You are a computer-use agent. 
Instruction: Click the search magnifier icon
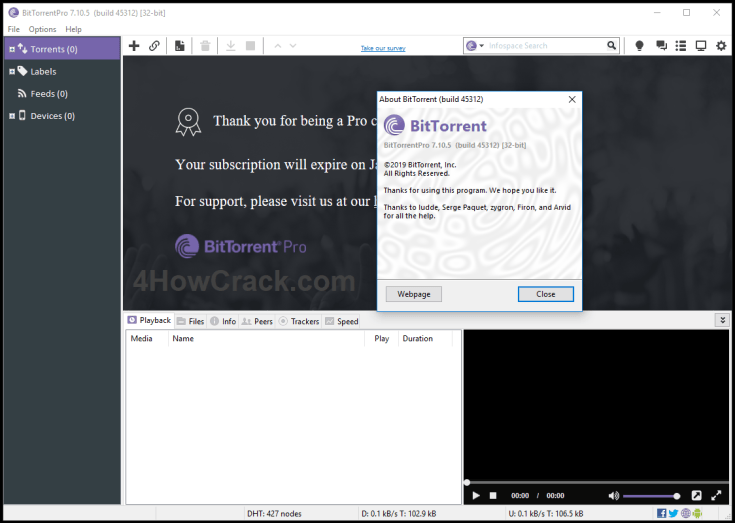(611, 45)
